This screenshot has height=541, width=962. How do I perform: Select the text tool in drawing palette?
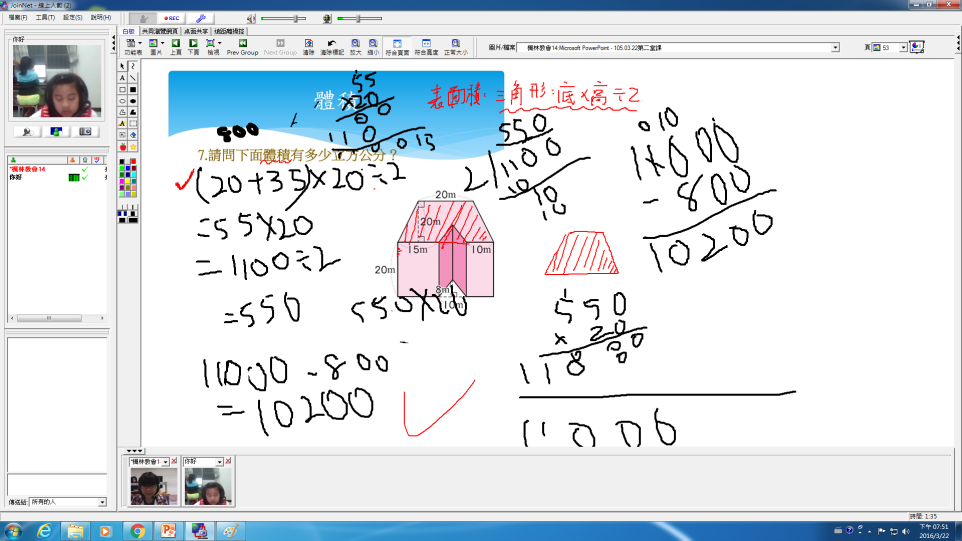[122, 78]
